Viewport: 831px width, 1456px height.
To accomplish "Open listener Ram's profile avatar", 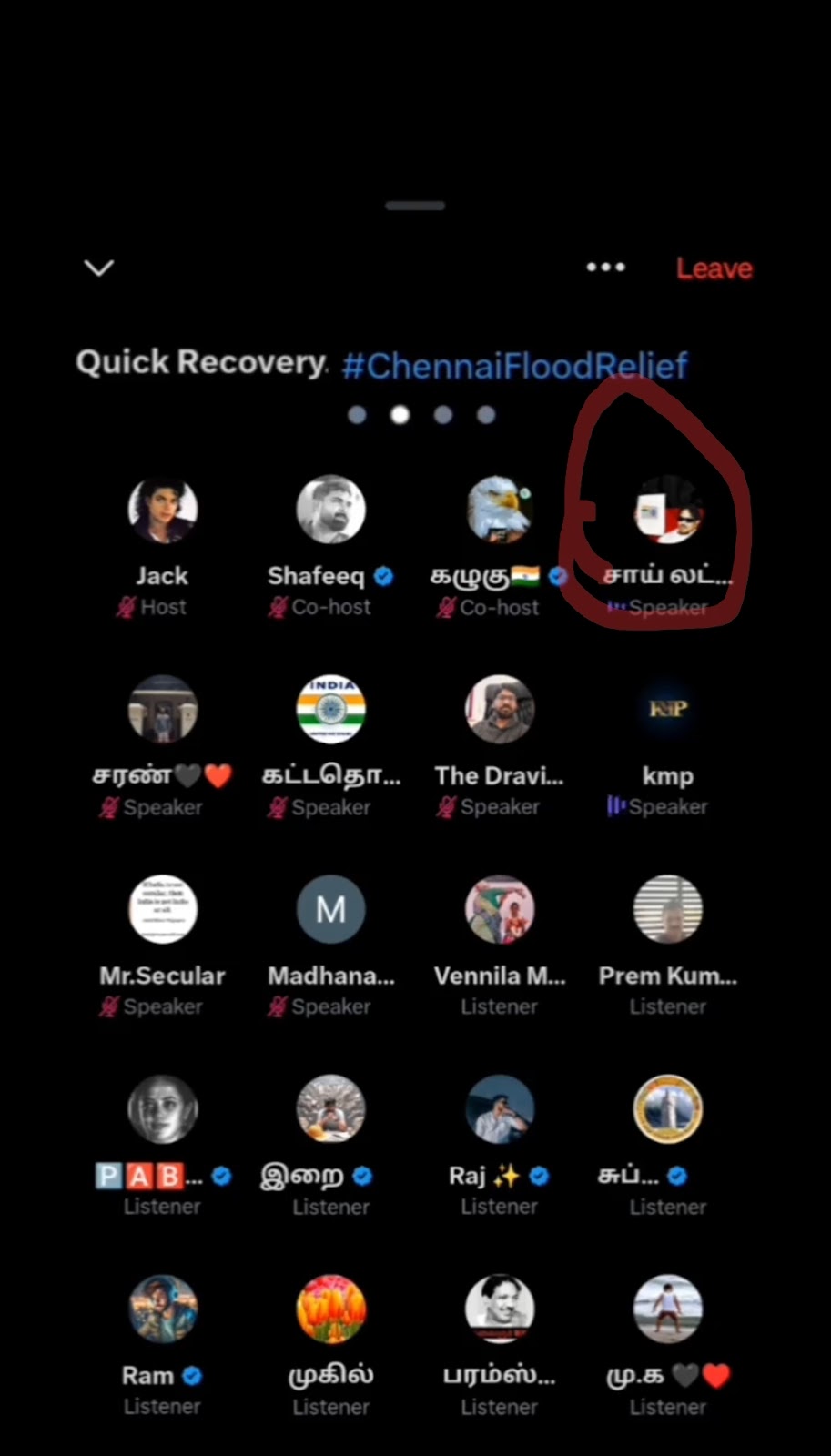I will pos(162,1309).
